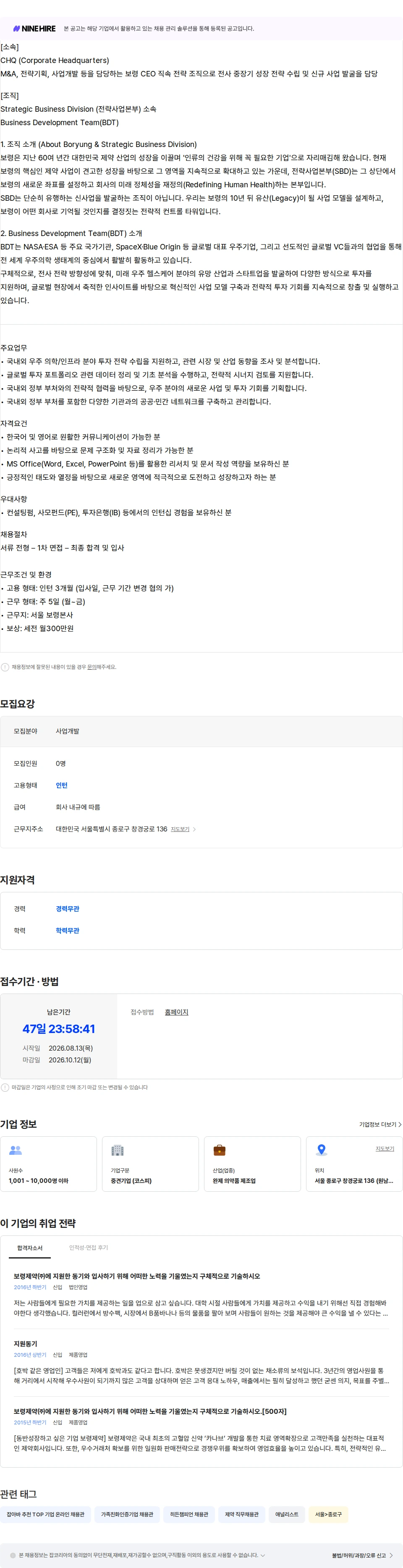Click the info icon beside 마감일 notice

tap(5, 1088)
